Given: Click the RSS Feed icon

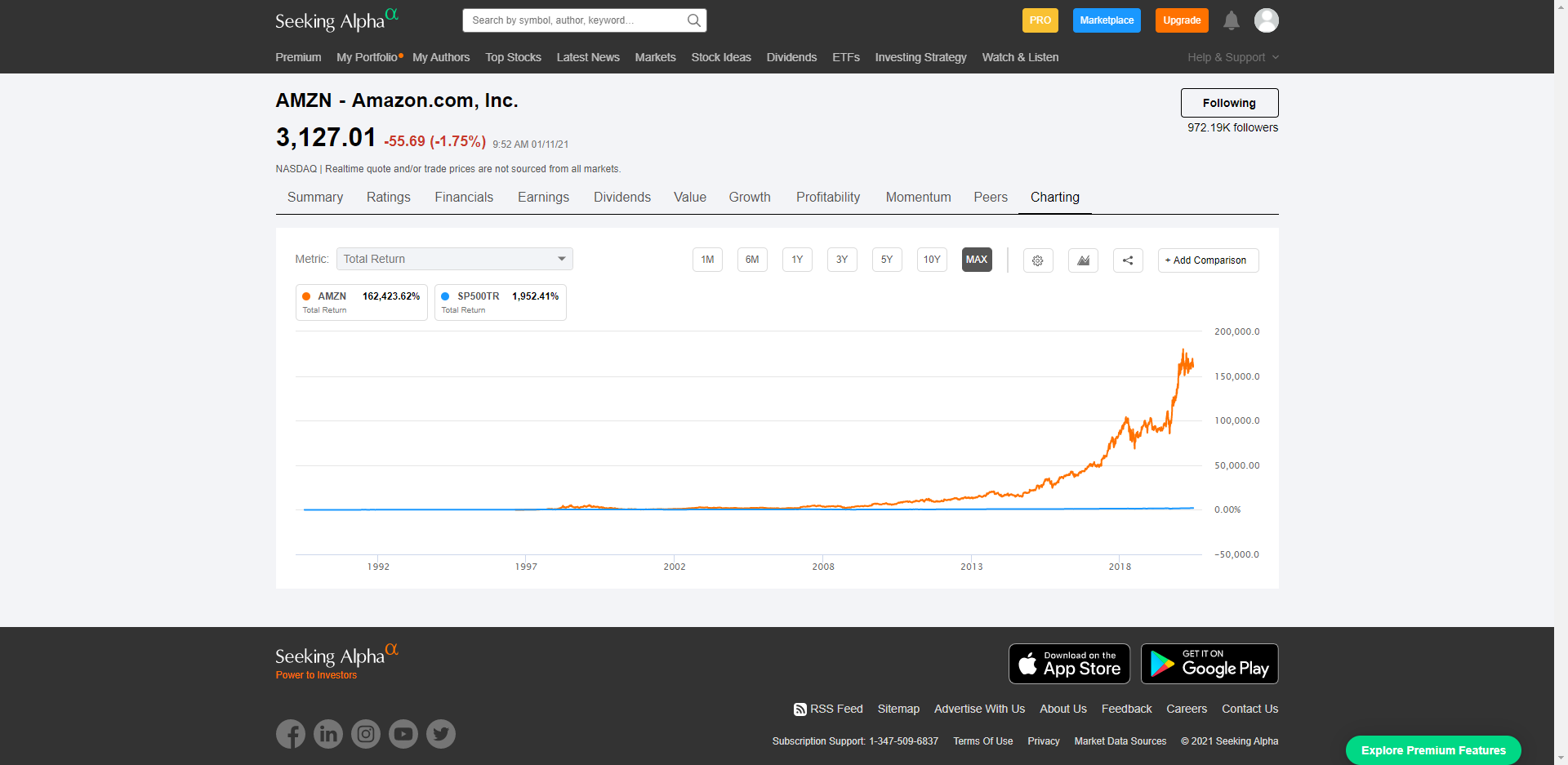Looking at the screenshot, I should coord(800,709).
